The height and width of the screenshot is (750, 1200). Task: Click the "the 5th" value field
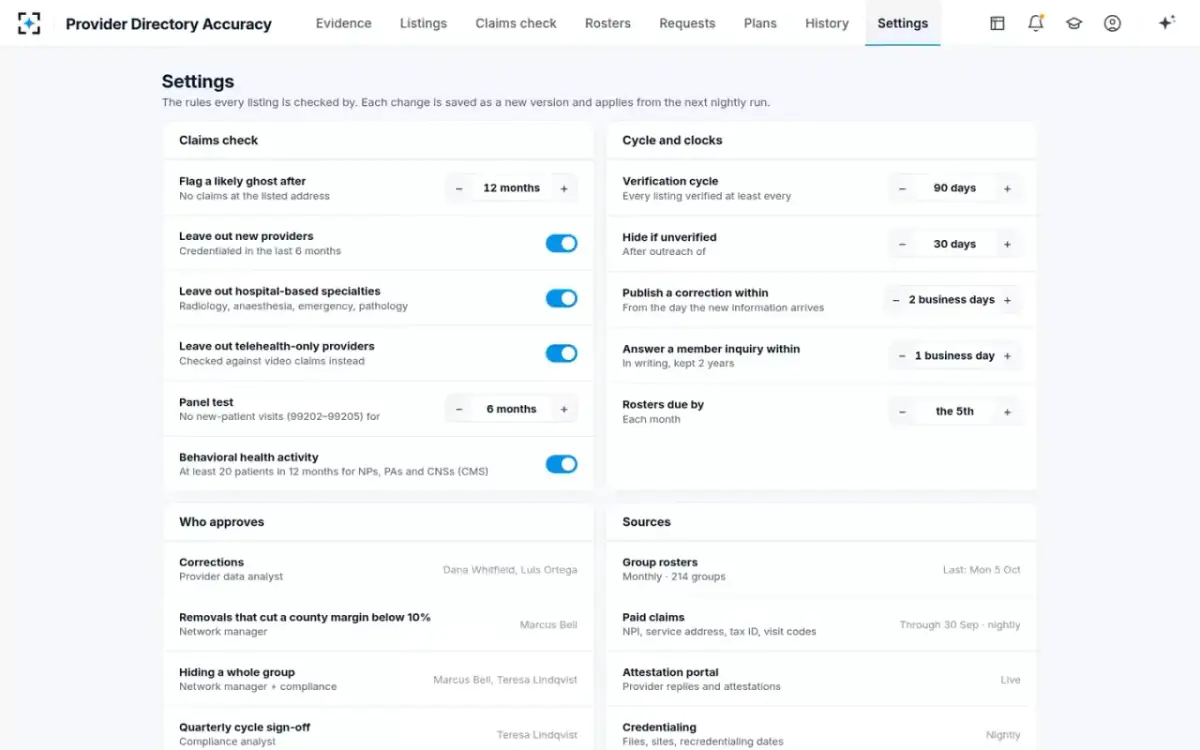[954, 411]
